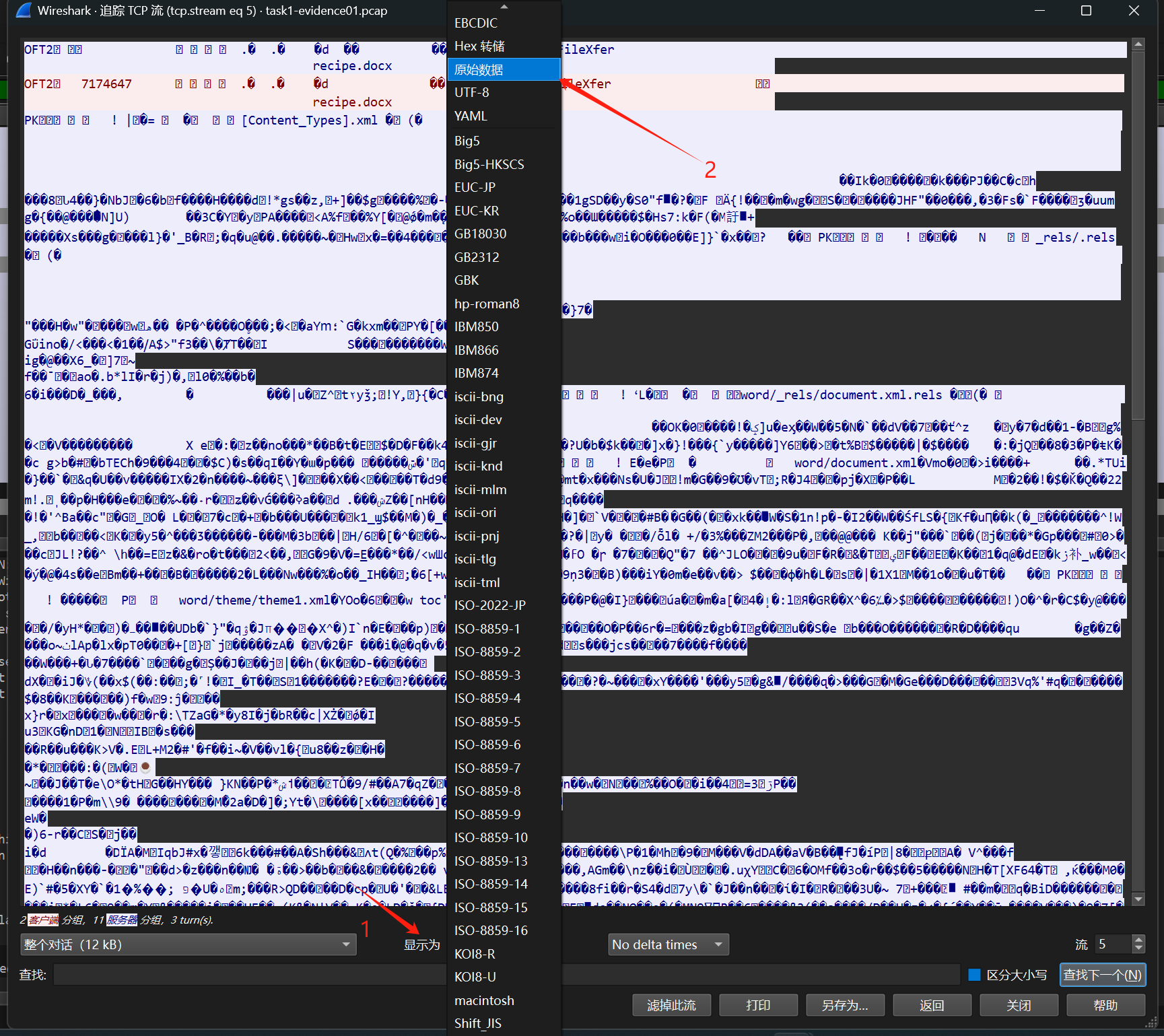This screenshot has width=1164, height=1036.
Task: Open the No delta times dropdown
Action: [669, 944]
